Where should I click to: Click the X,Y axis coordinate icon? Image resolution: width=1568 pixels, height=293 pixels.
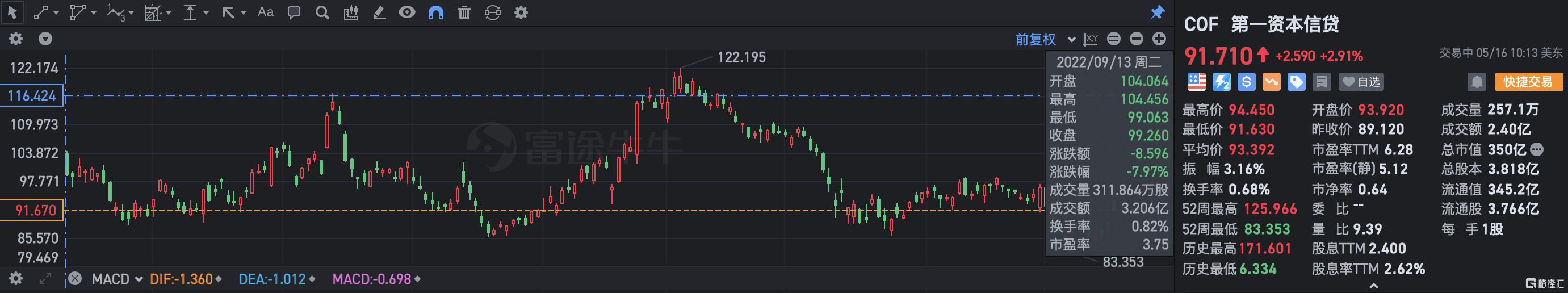[x=1090, y=39]
